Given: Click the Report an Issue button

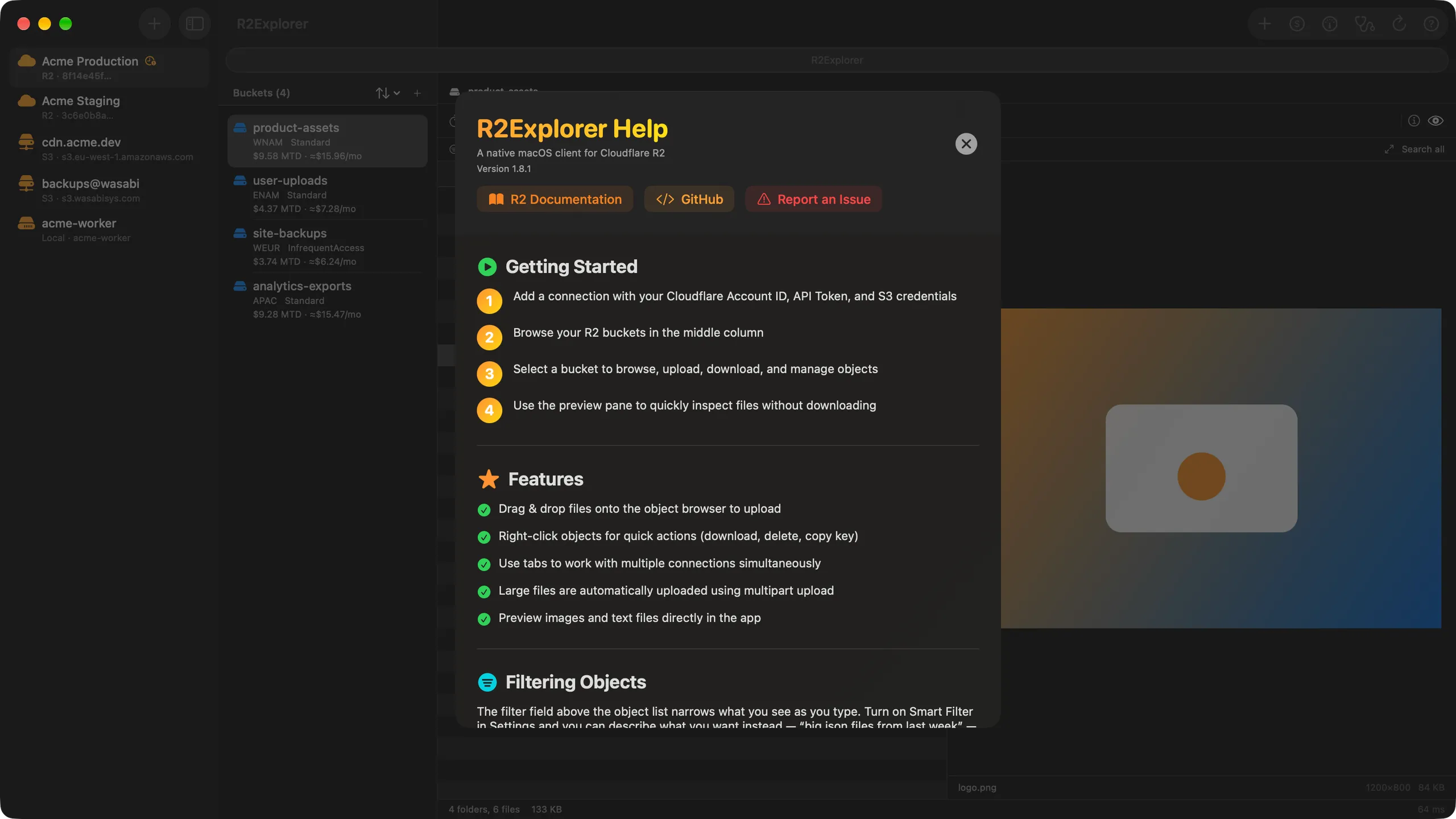Looking at the screenshot, I should coord(813,199).
